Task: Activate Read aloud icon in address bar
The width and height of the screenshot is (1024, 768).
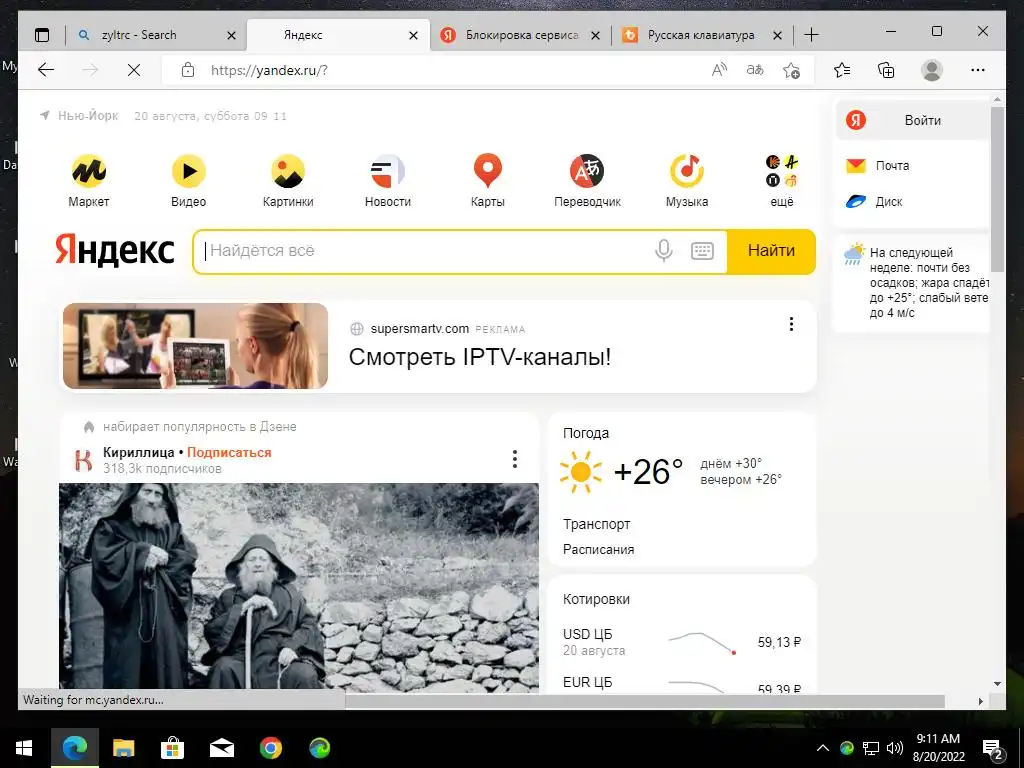Action: (719, 70)
